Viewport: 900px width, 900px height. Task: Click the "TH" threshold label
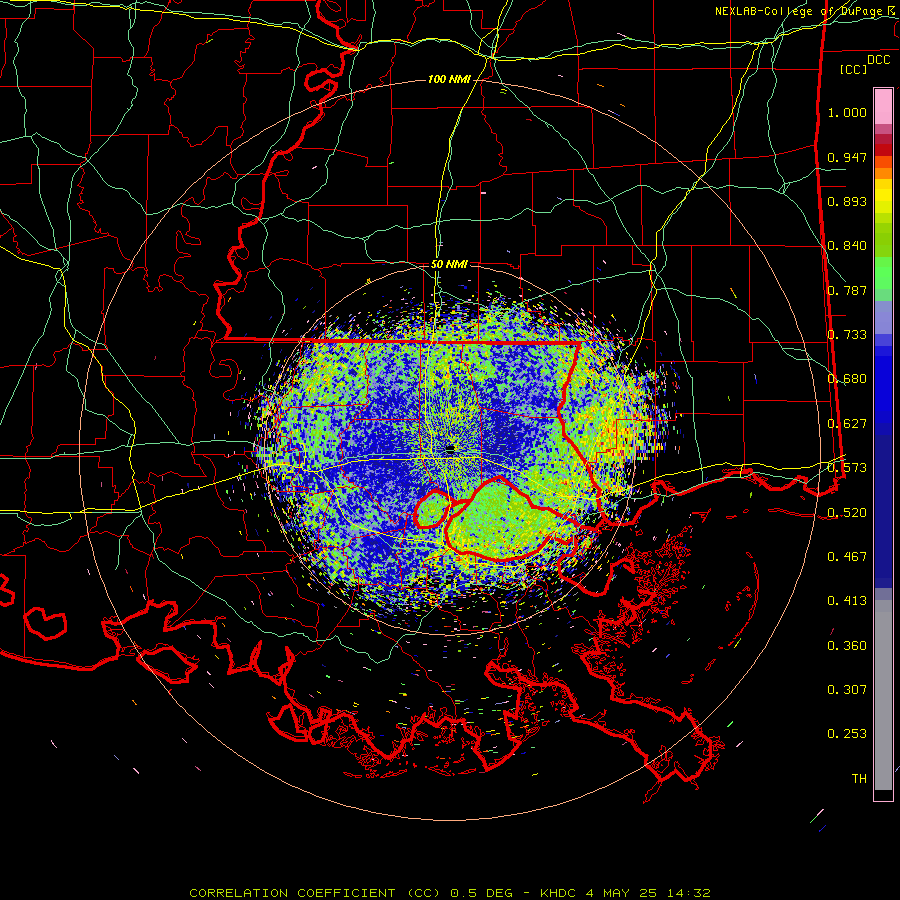[x=859, y=778]
